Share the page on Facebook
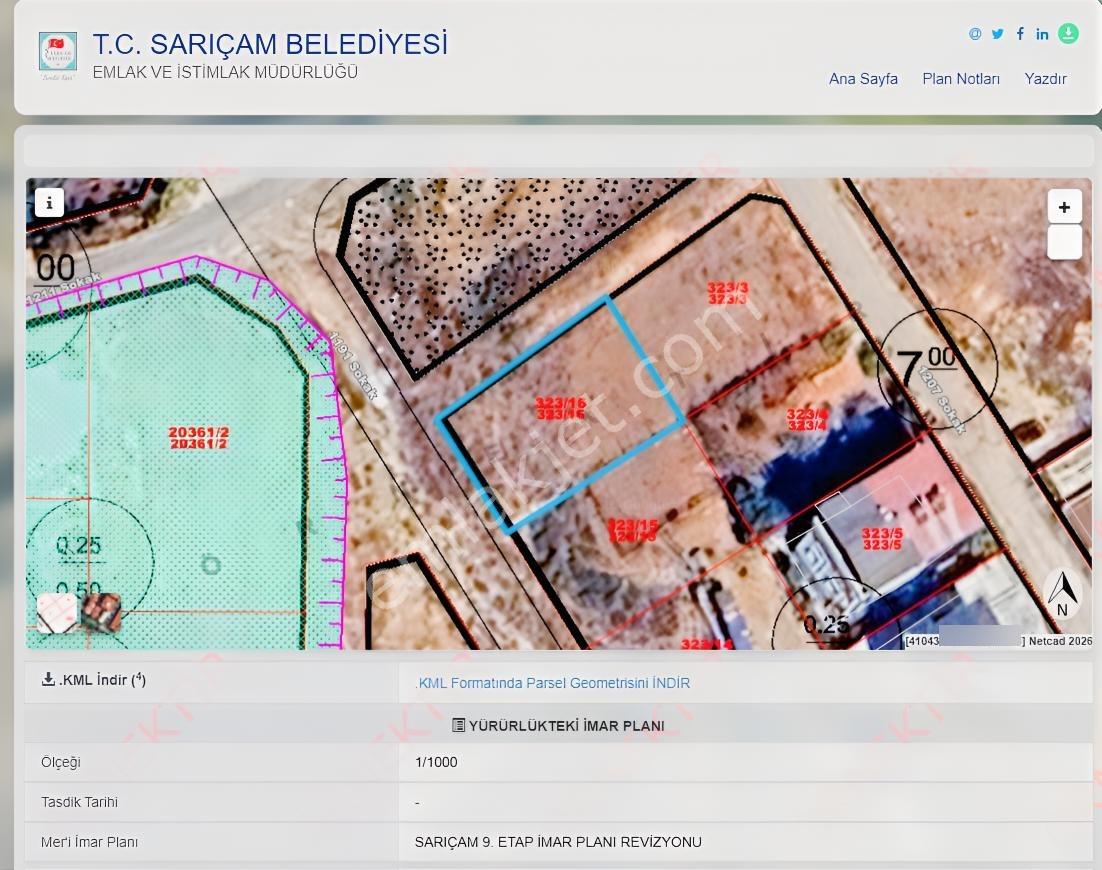Viewport: 1102px width, 870px height. tap(1020, 34)
